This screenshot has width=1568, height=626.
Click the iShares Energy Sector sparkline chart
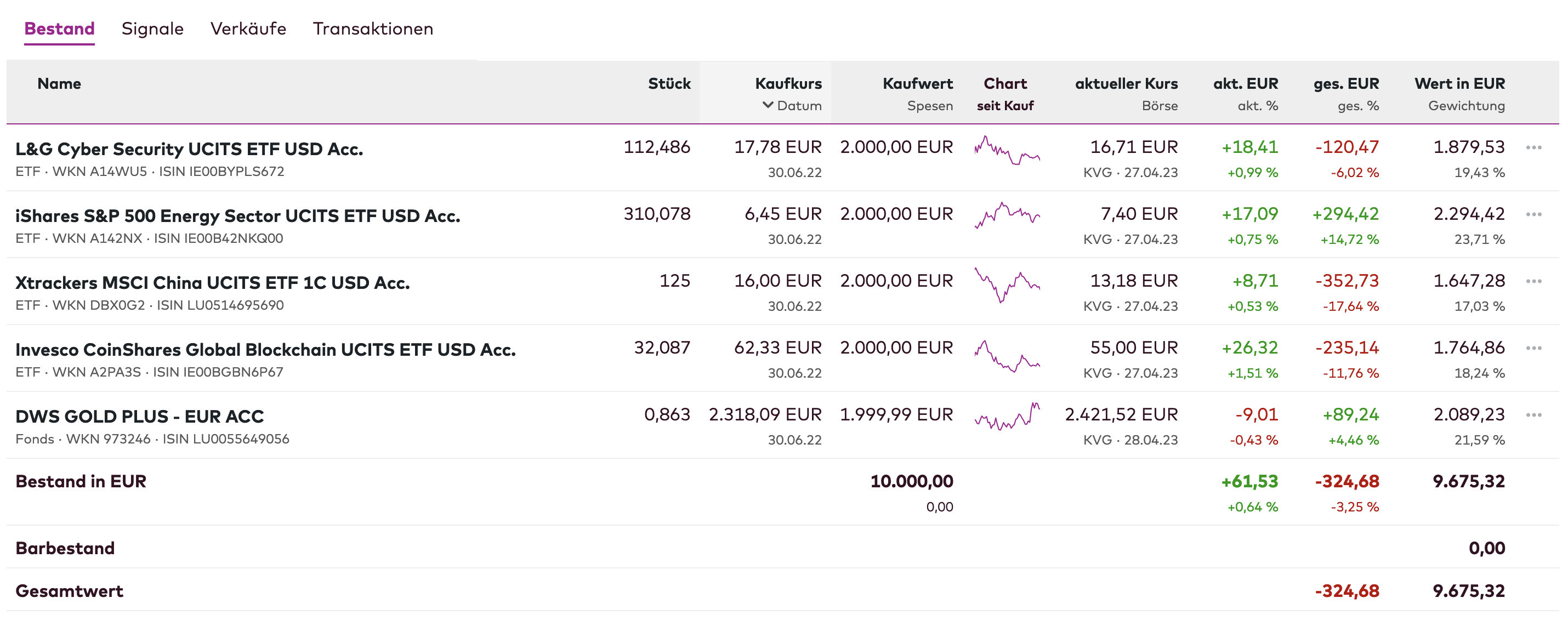pos(1007,216)
